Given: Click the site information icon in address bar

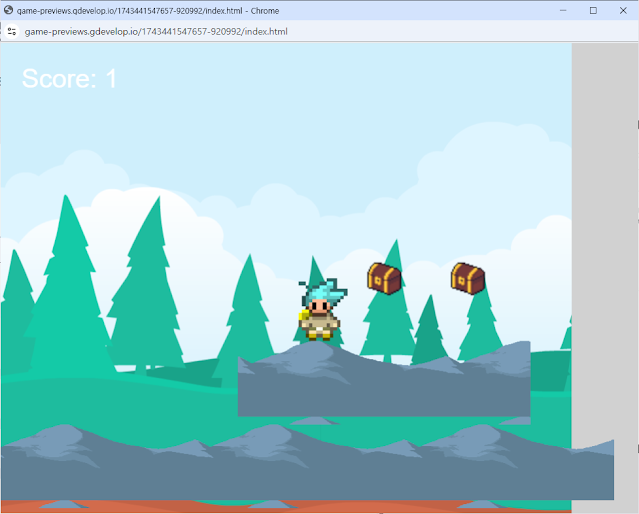Looking at the screenshot, I should 11,31.
